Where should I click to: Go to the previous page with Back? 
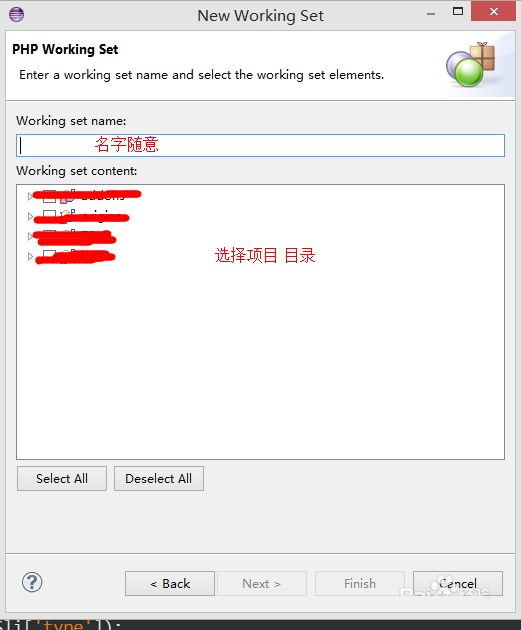point(170,583)
